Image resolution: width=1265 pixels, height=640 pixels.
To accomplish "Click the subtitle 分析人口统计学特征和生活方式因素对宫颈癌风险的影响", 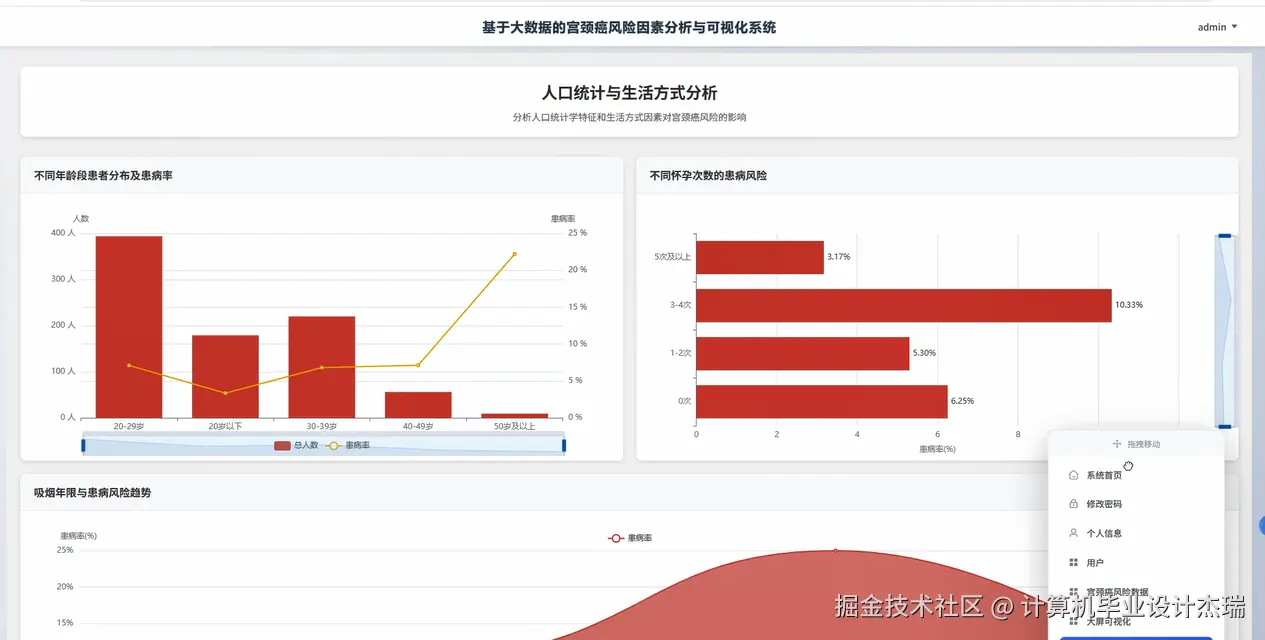I will [x=629, y=117].
